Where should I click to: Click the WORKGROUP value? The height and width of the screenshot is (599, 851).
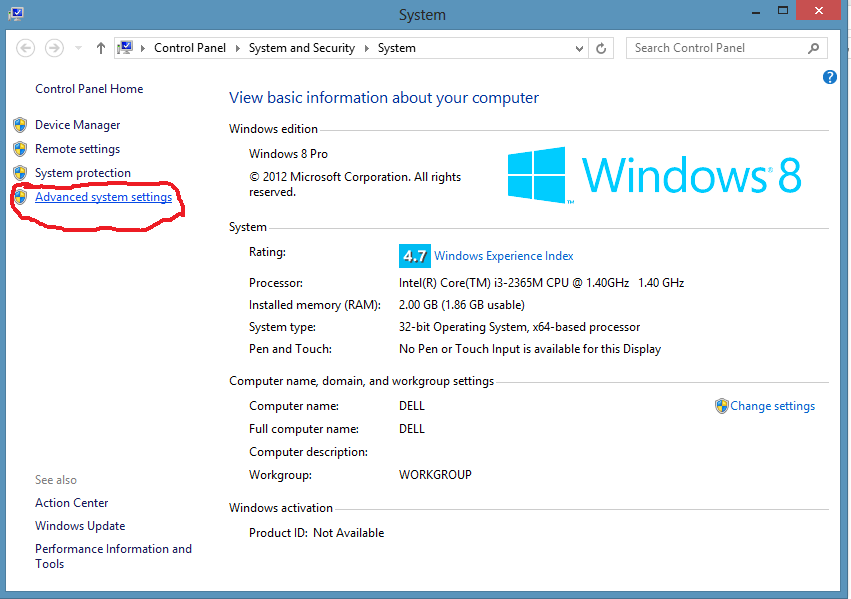tap(435, 475)
